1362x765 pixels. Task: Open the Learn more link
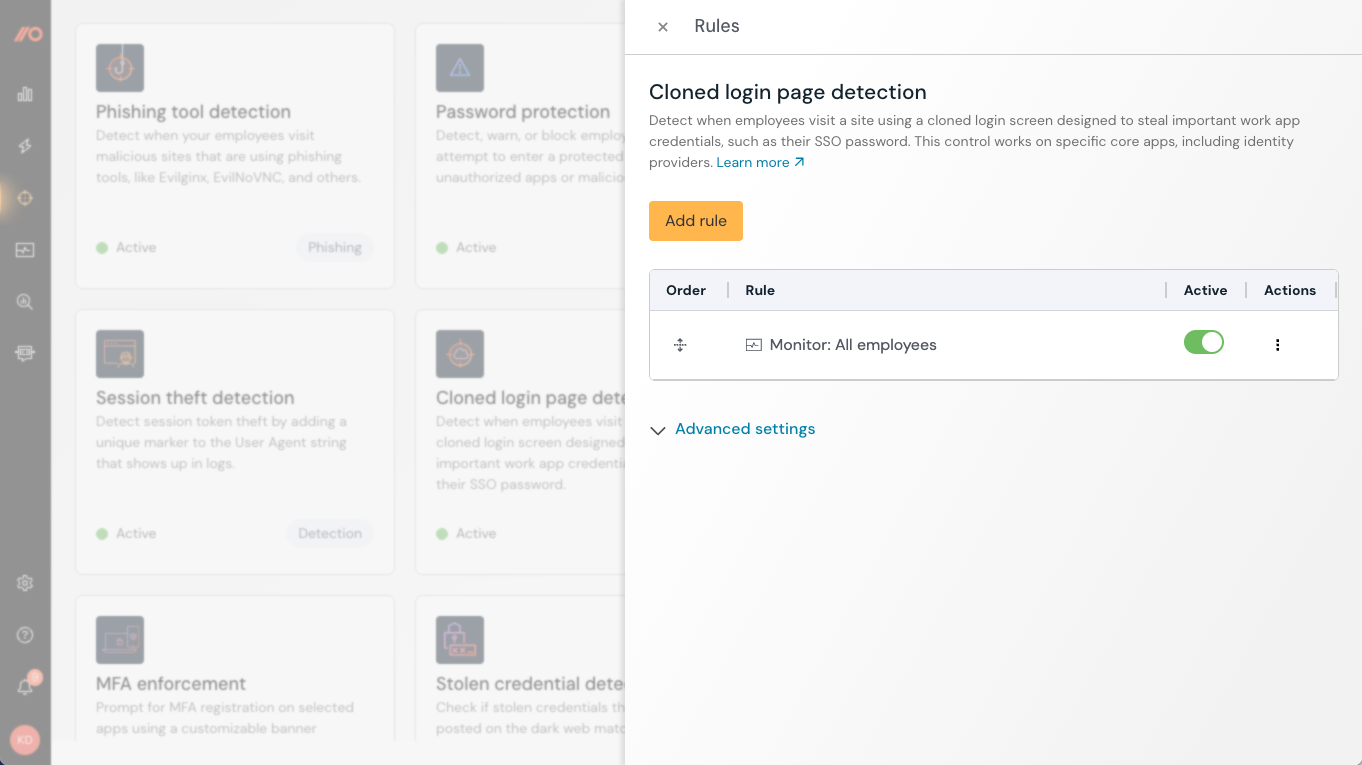tap(753, 161)
